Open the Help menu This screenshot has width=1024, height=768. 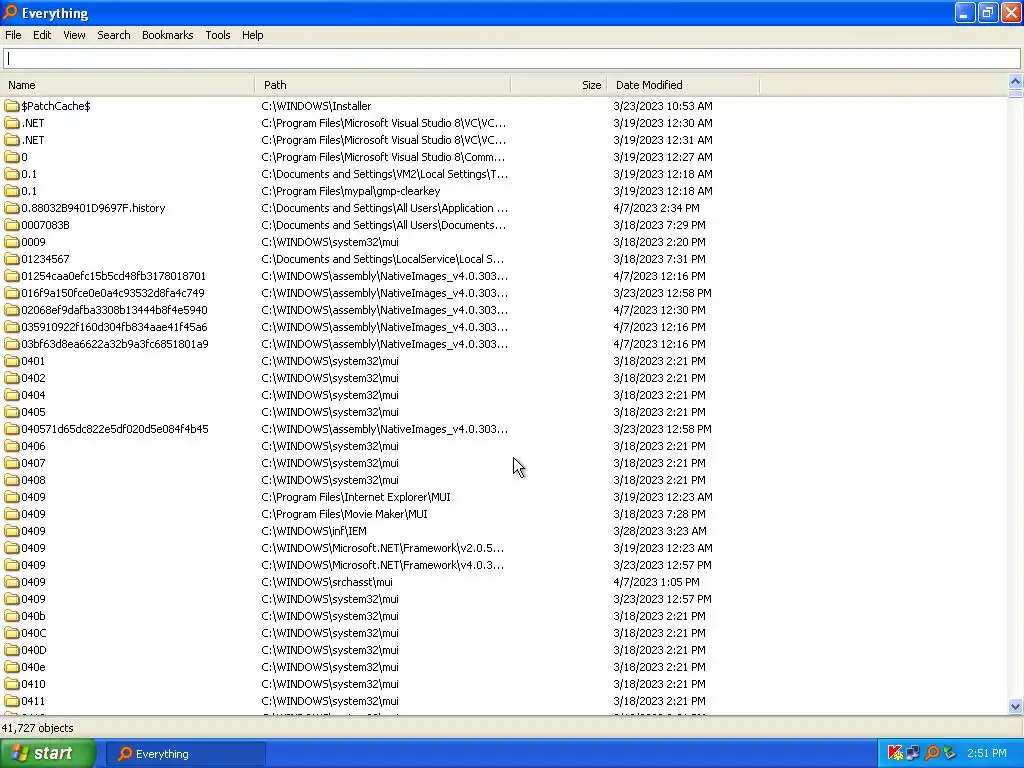coord(252,35)
